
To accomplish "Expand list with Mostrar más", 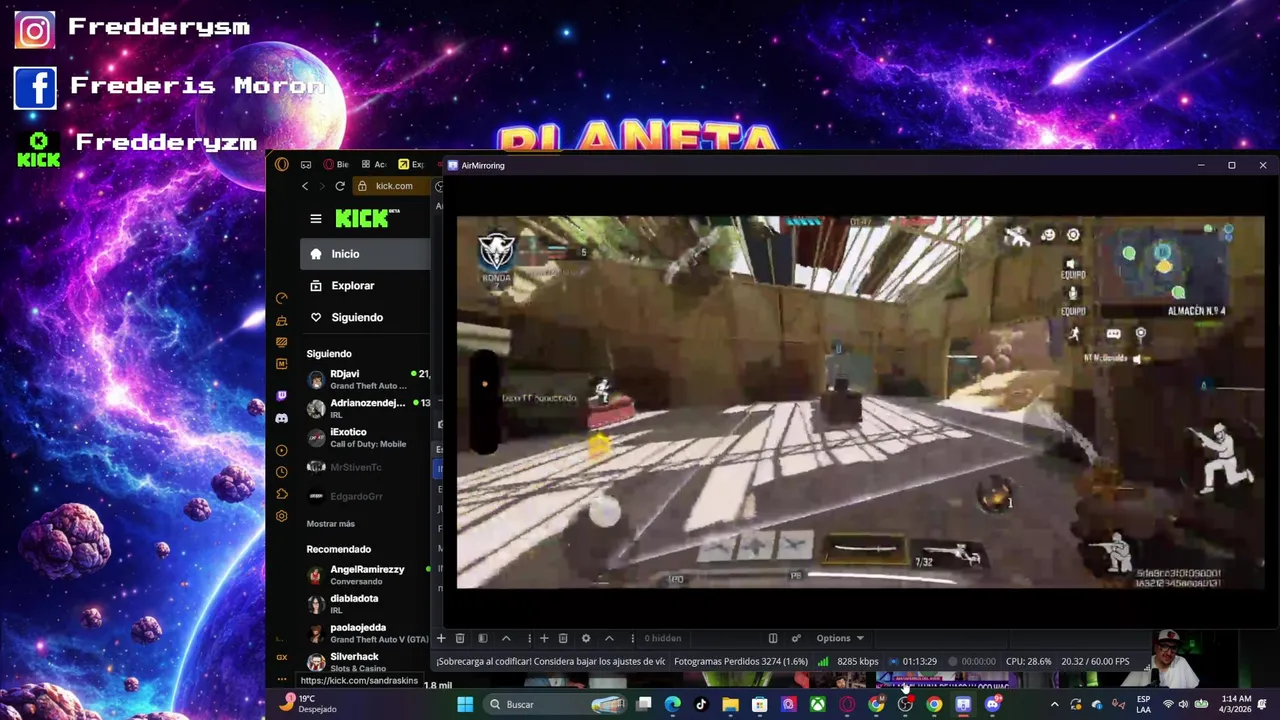I will pos(330,524).
